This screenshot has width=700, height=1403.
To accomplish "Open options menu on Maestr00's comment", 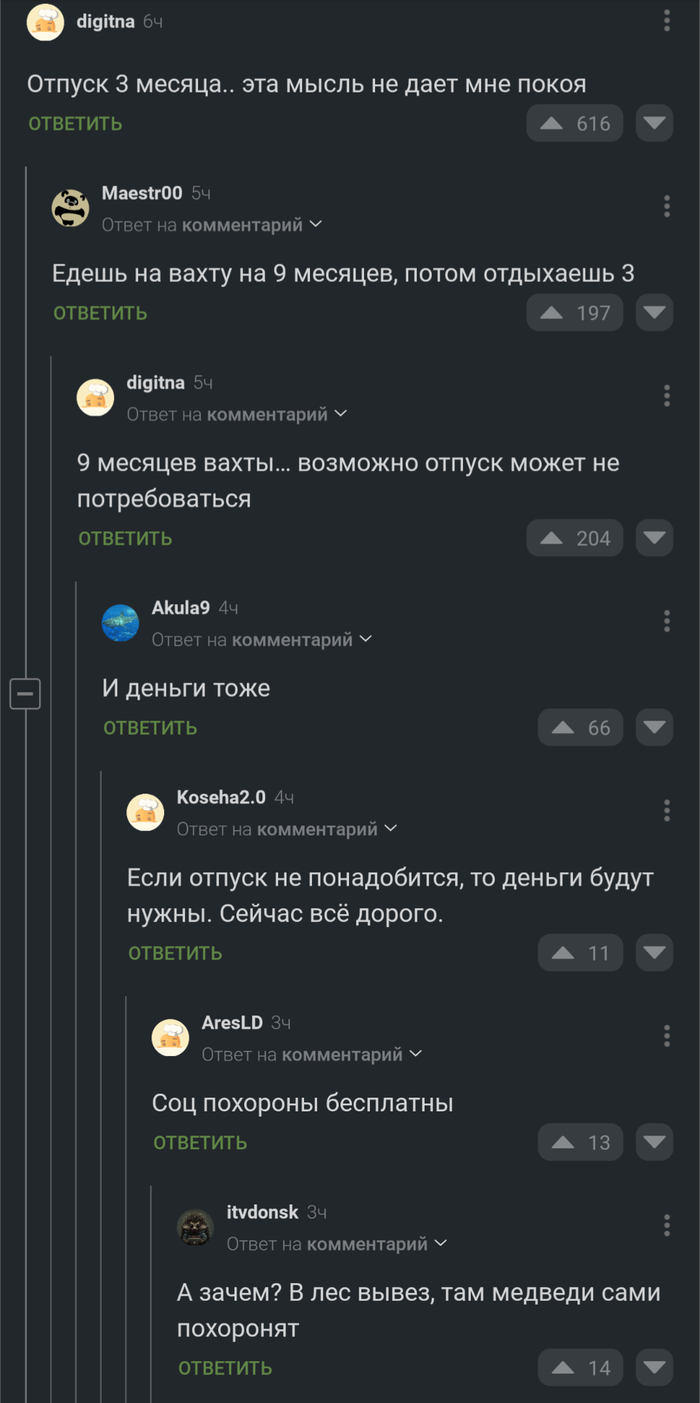I will point(667,205).
